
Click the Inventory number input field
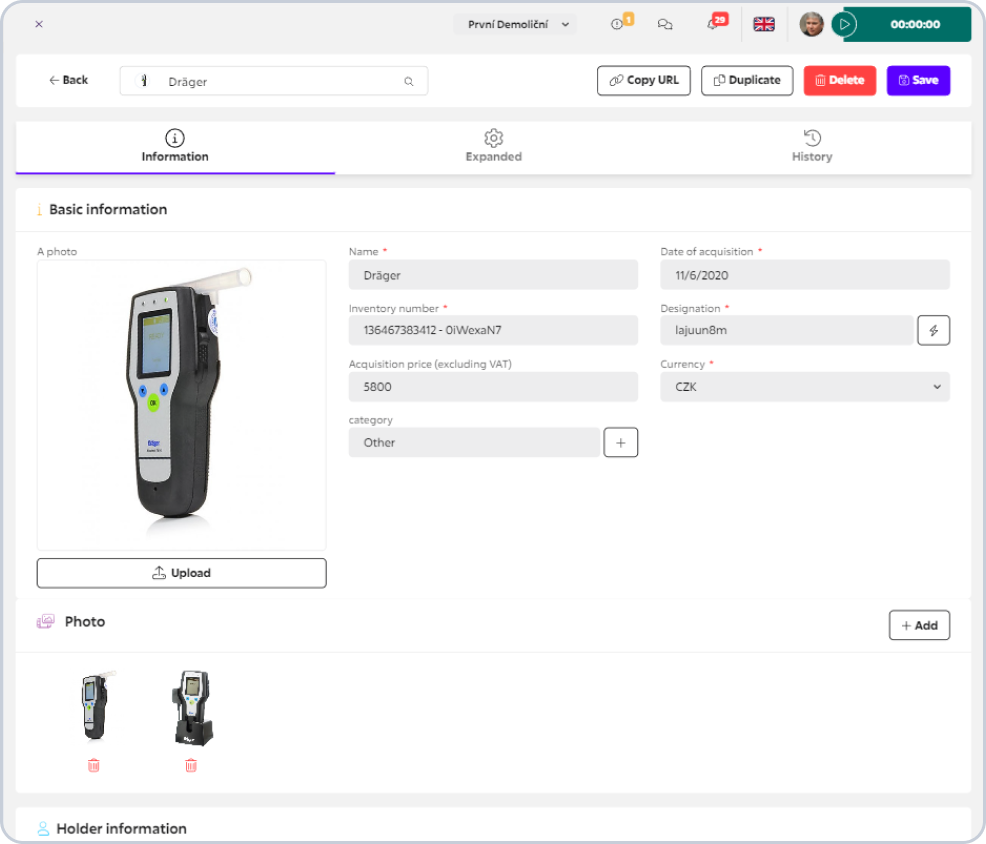(493, 330)
